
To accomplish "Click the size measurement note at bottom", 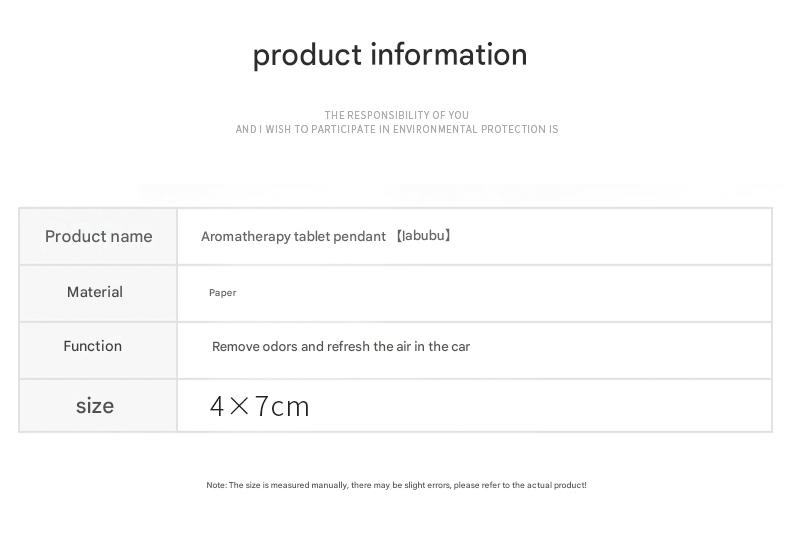I will [396, 485].
